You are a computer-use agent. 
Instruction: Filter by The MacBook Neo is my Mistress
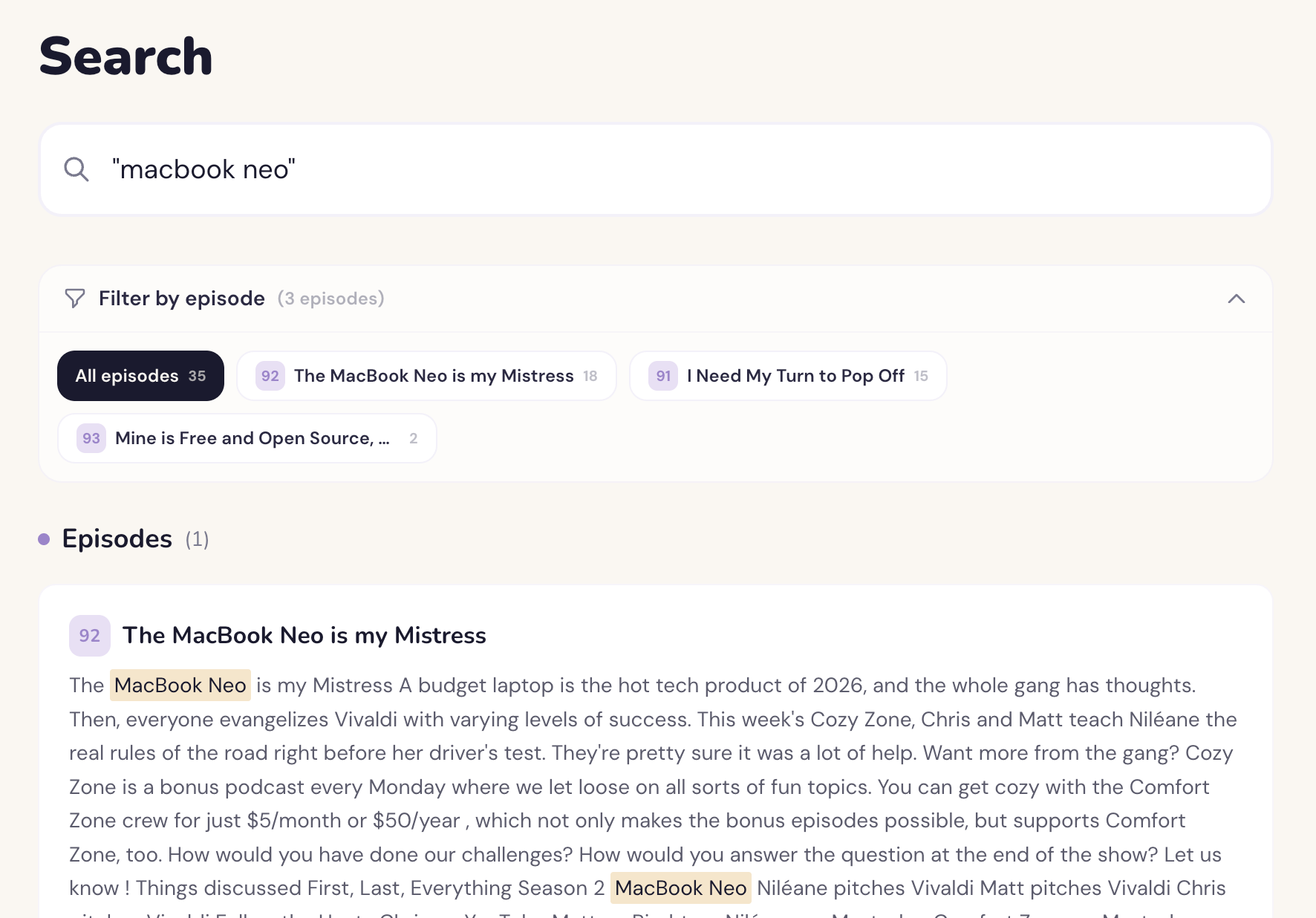tap(434, 376)
